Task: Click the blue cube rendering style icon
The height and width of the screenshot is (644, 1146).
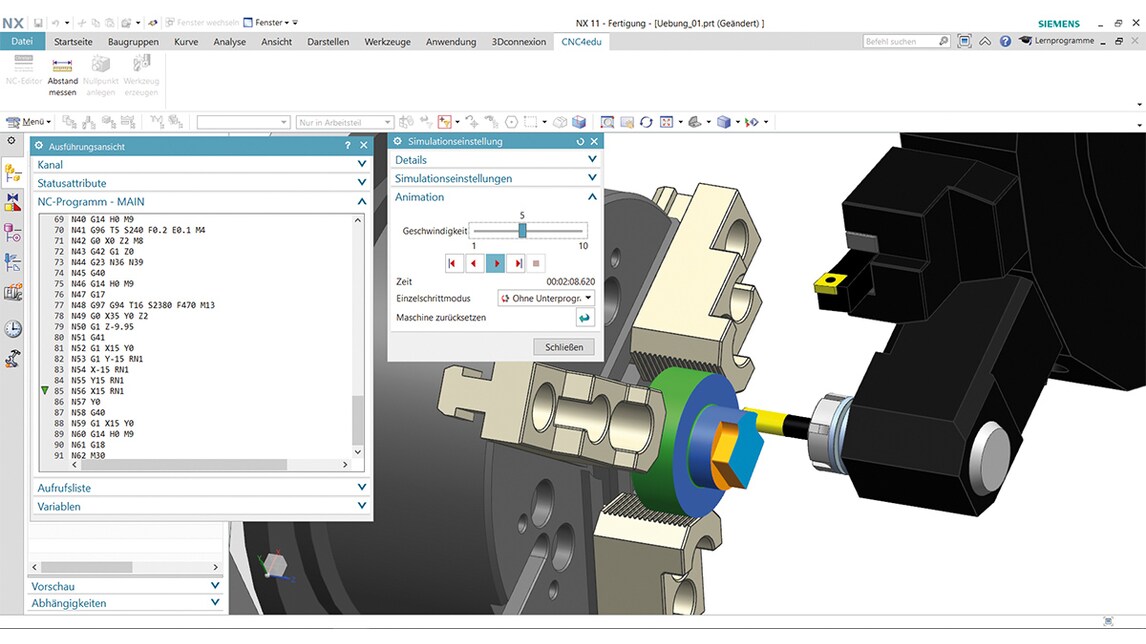Action: pos(724,122)
